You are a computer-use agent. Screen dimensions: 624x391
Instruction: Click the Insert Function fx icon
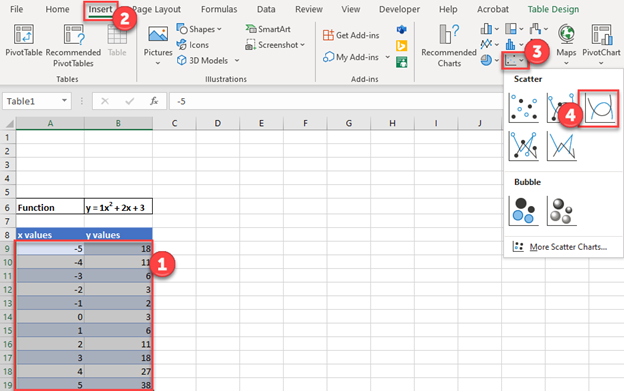(x=154, y=101)
